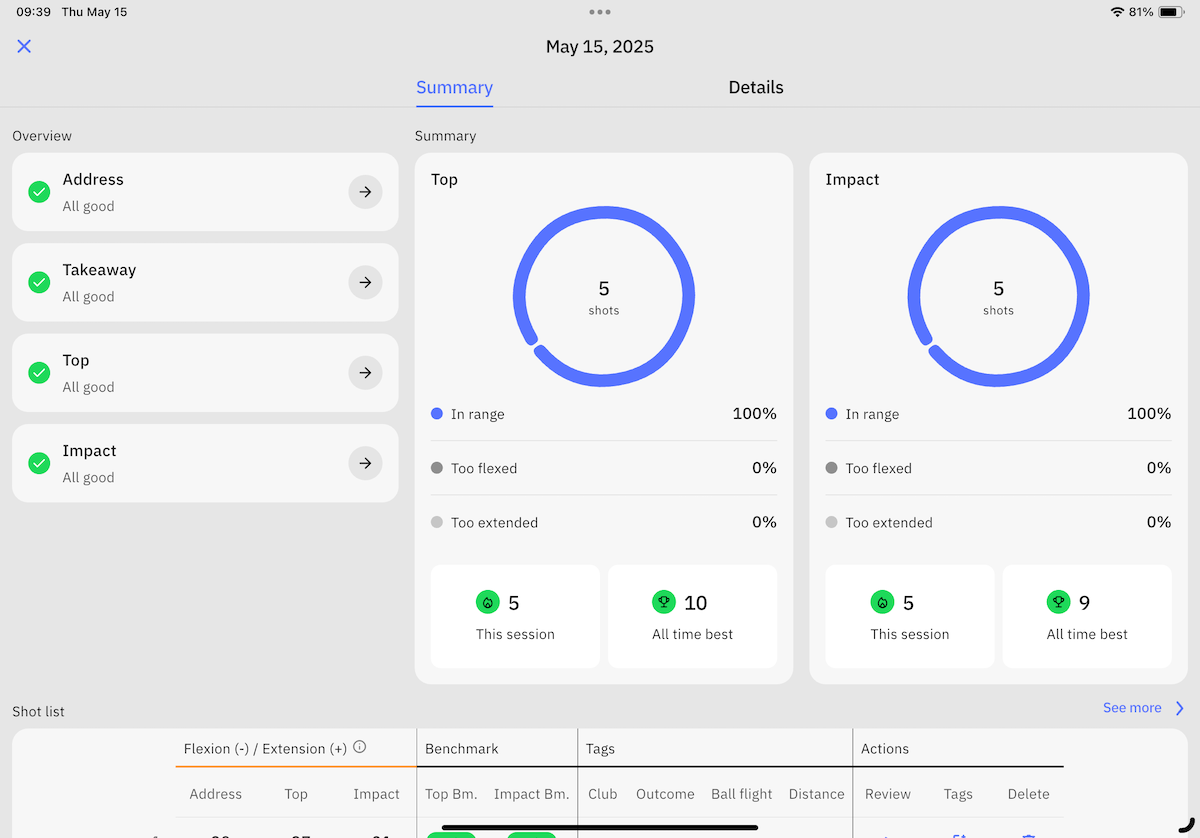Click the Tags column group header
1200x838 pixels.
[600, 749]
